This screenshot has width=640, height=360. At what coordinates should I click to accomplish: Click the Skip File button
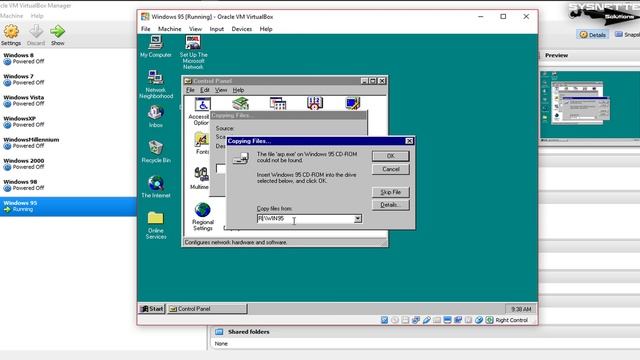pos(391,192)
